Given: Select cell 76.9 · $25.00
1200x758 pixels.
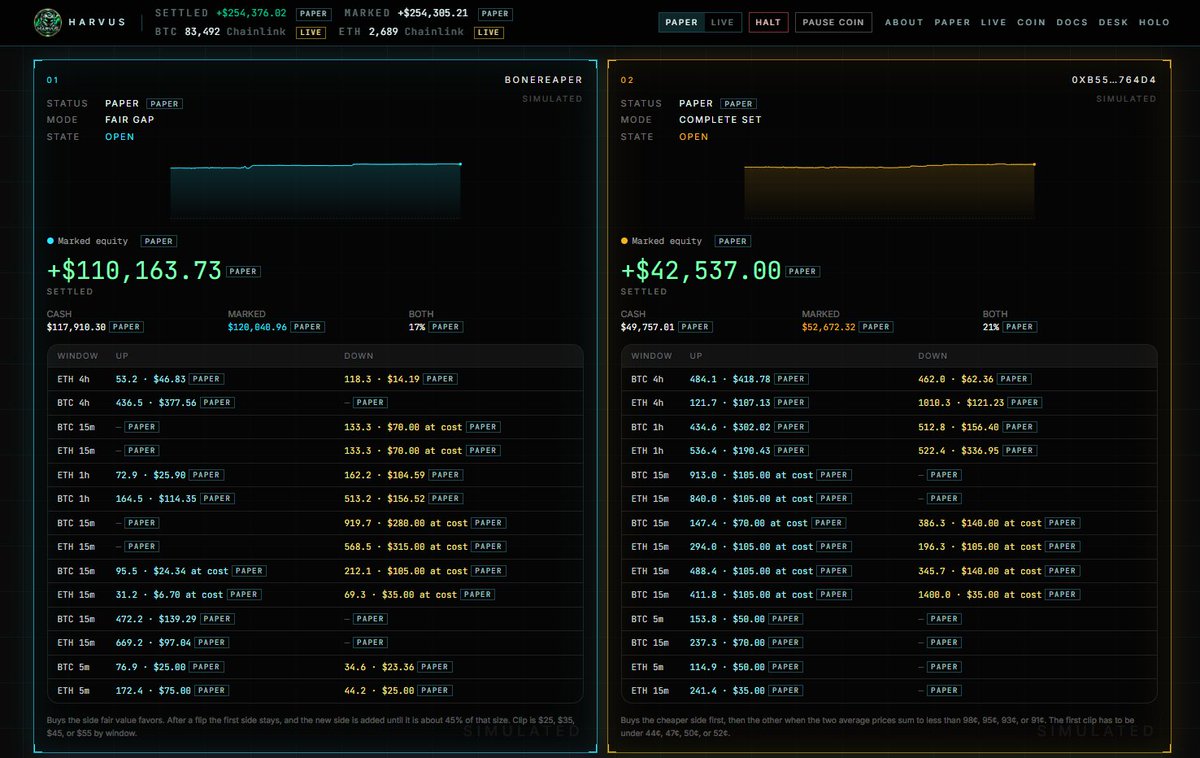Looking at the screenshot, I should click(x=150, y=667).
